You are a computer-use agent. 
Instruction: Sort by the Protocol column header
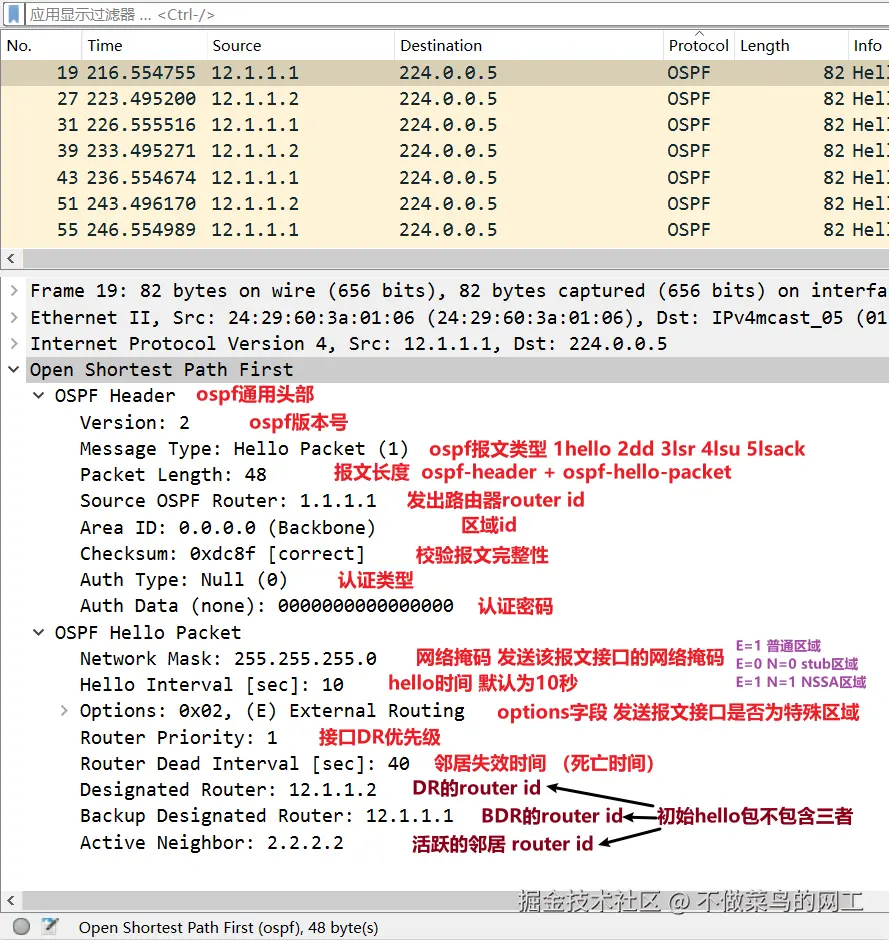point(698,46)
